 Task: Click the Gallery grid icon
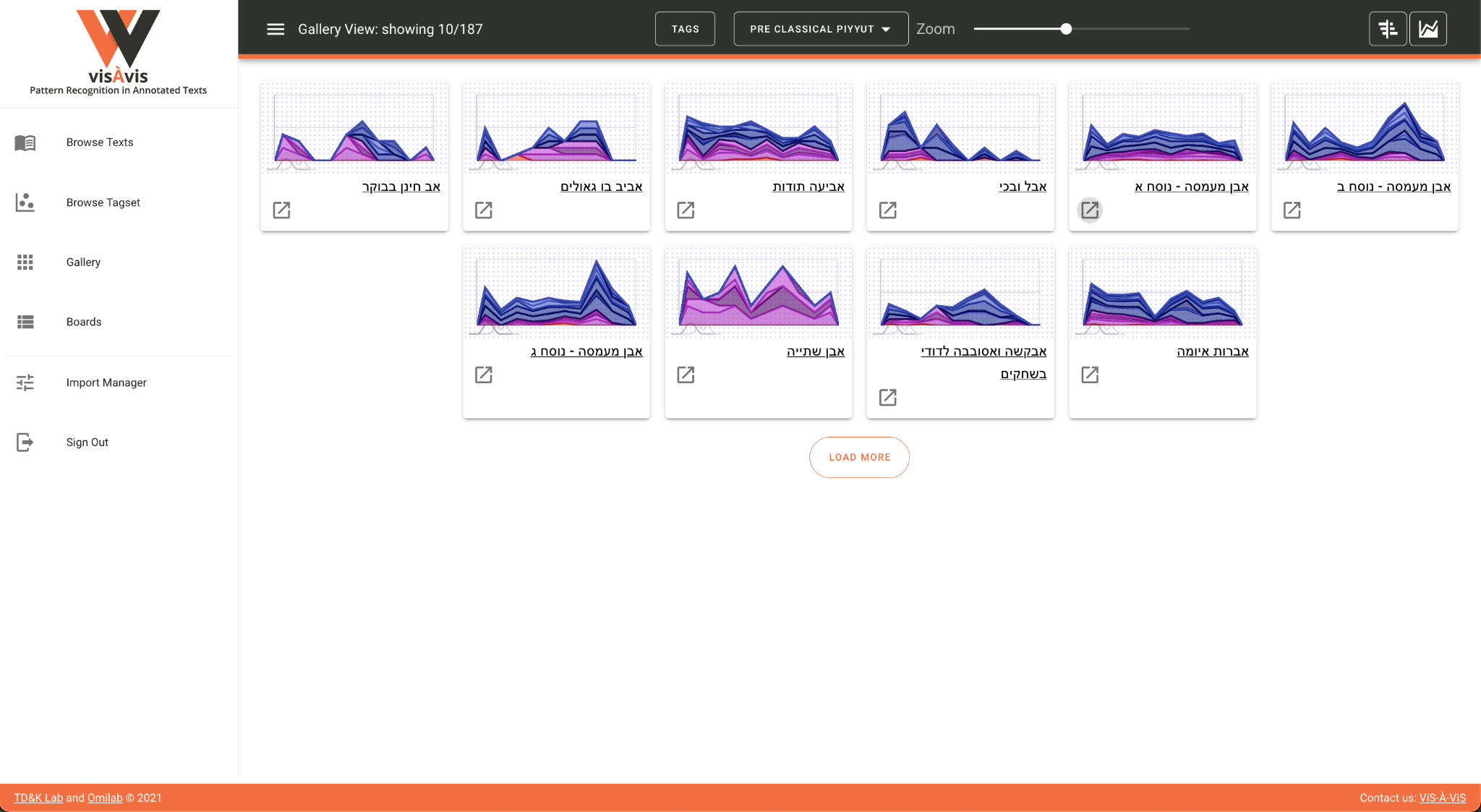[25, 262]
